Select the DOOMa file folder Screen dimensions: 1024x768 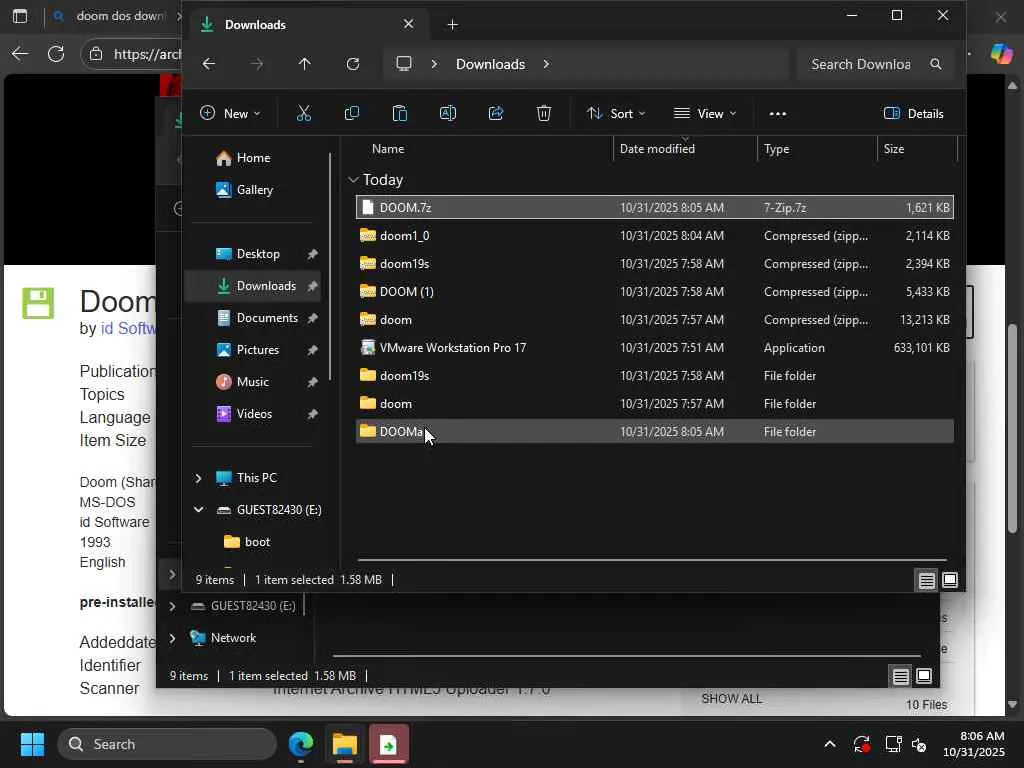pyautogui.click(x=655, y=432)
